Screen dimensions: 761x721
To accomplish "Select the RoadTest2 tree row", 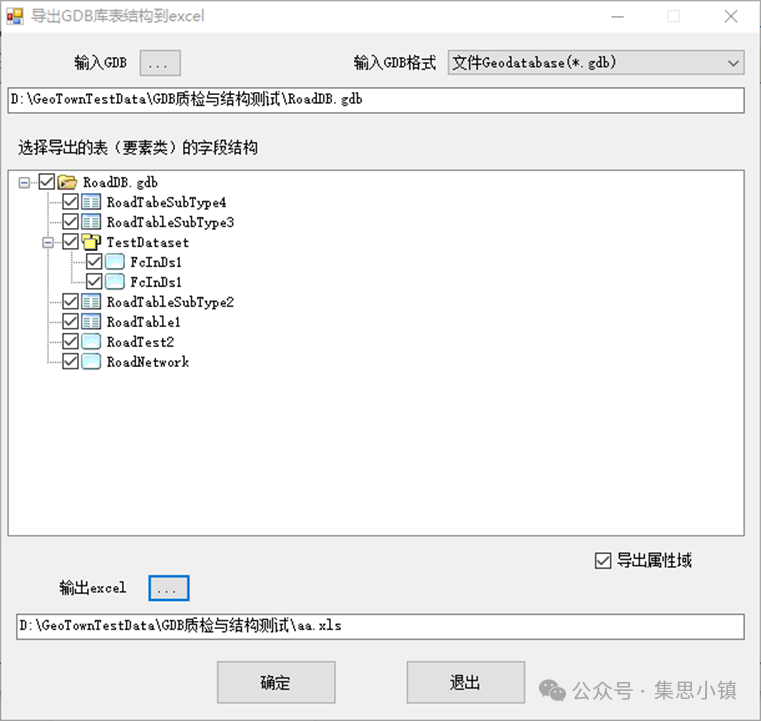I will click(x=140, y=342).
